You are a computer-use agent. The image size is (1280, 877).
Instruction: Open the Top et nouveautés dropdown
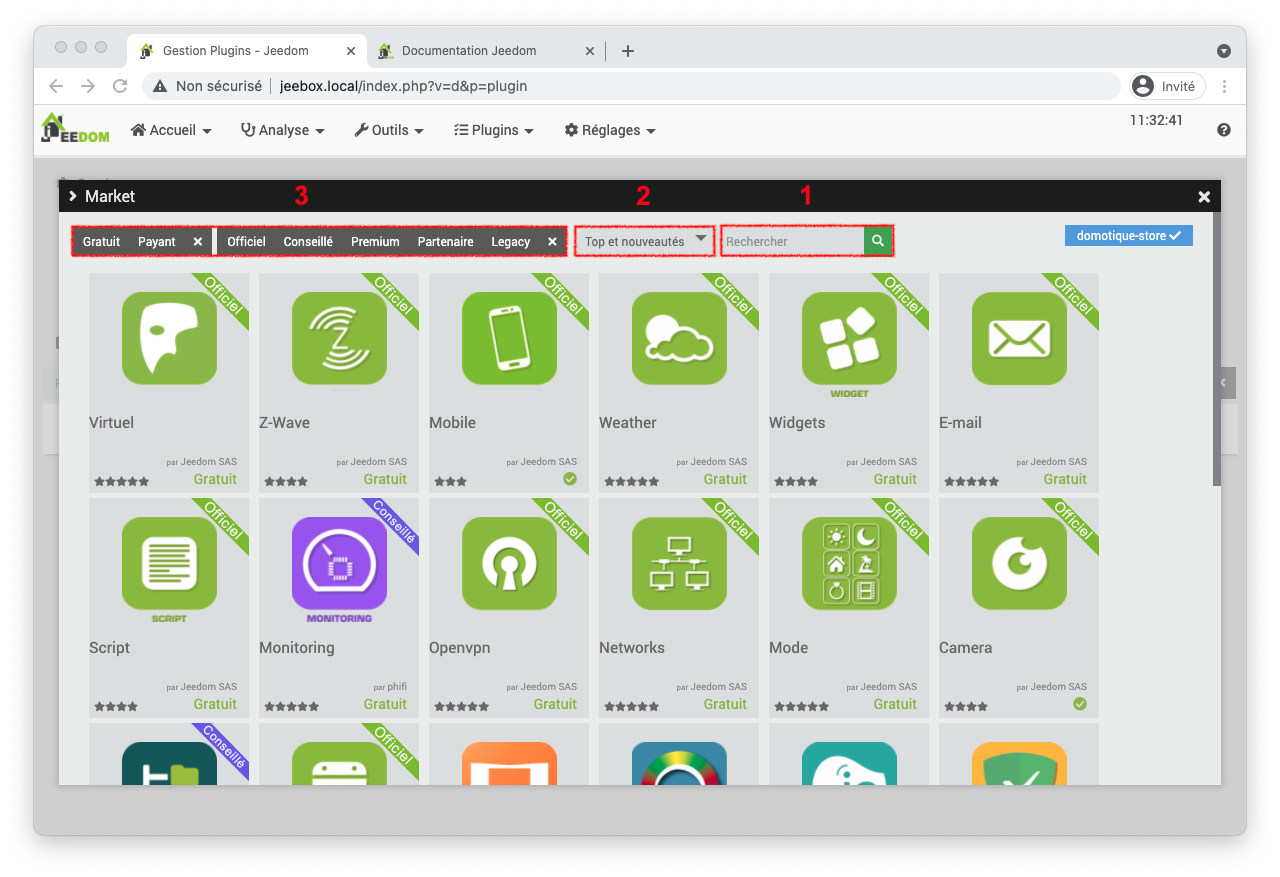pos(644,240)
